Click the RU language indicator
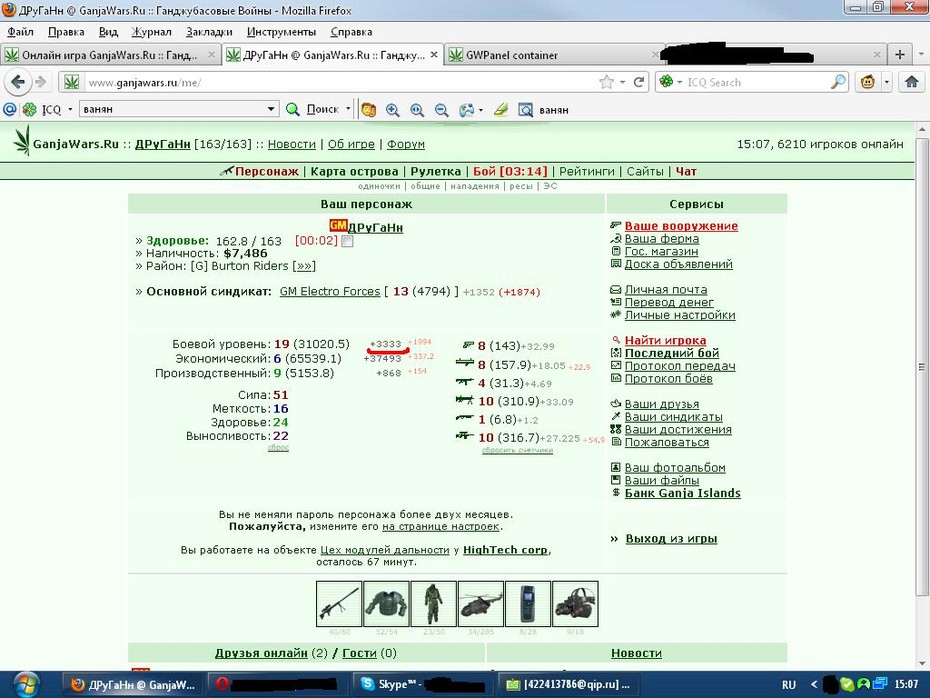 (788, 684)
